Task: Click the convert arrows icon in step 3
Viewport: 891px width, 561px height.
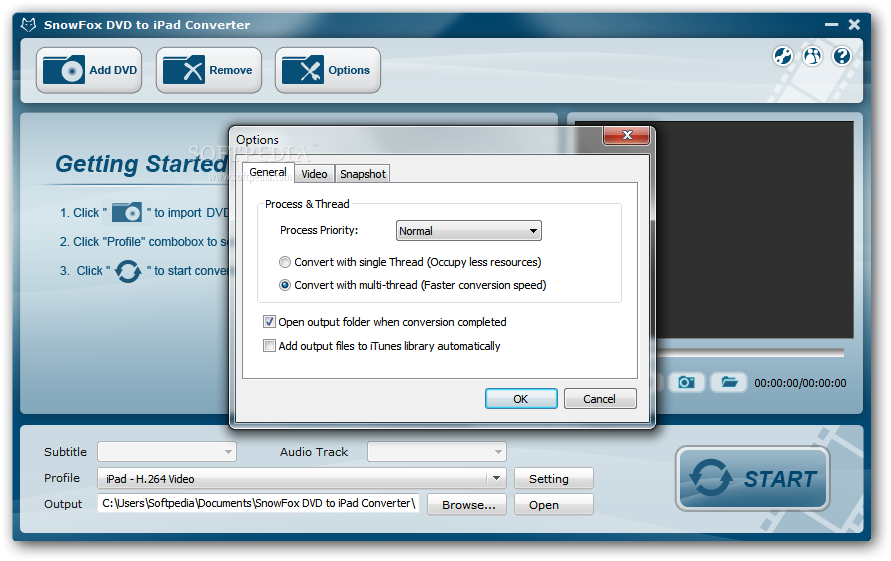Action: (x=128, y=271)
